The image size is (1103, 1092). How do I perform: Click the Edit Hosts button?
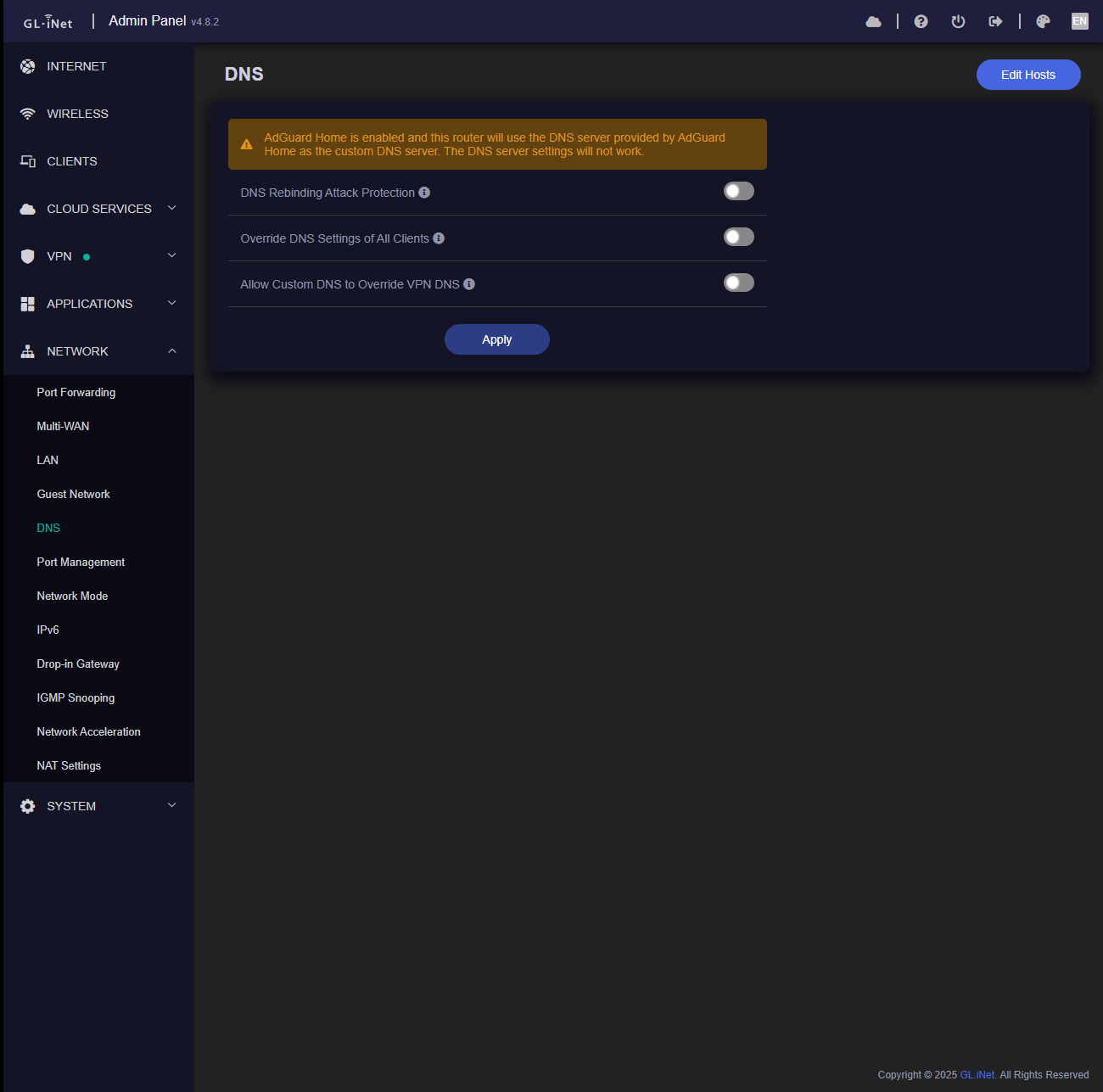[1027, 75]
